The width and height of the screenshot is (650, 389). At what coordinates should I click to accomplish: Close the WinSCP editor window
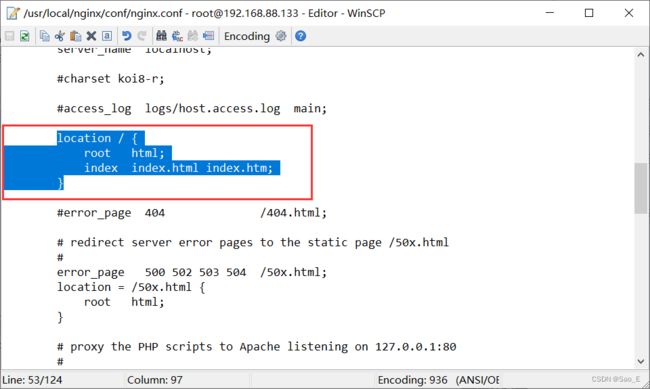(x=629, y=13)
